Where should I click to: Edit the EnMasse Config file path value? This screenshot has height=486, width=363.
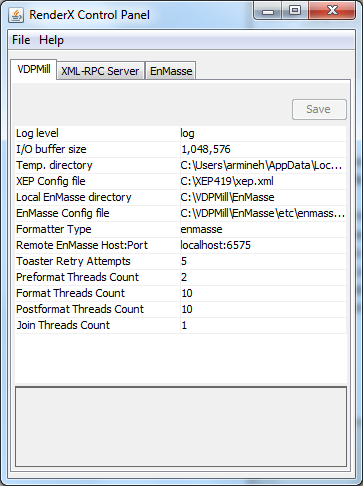coord(263,213)
